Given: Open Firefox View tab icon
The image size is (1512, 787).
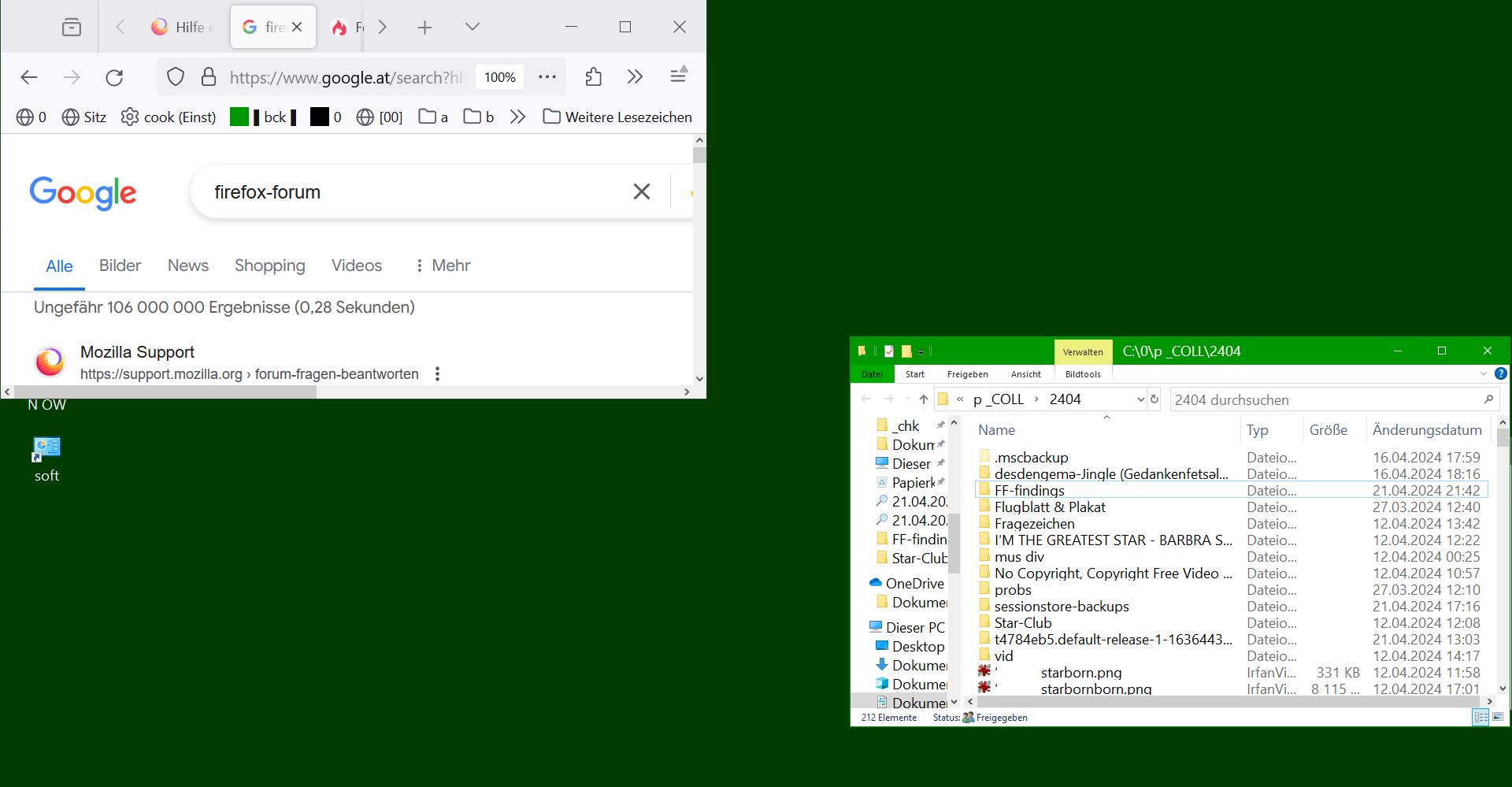Looking at the screenshot, I should (x=72, y=28).
